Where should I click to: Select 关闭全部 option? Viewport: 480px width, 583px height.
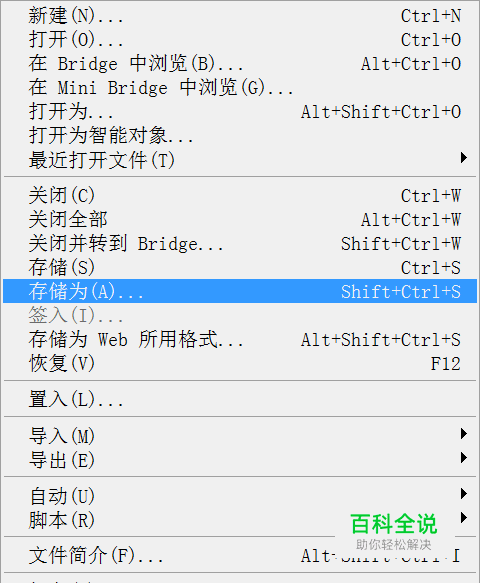tap(240, 220)
